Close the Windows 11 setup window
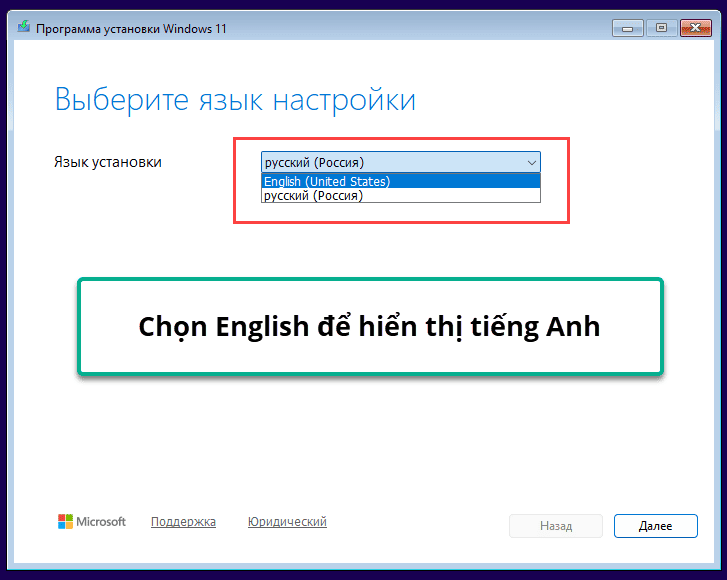This screenshot has height=580, width=727. point(695,28)
